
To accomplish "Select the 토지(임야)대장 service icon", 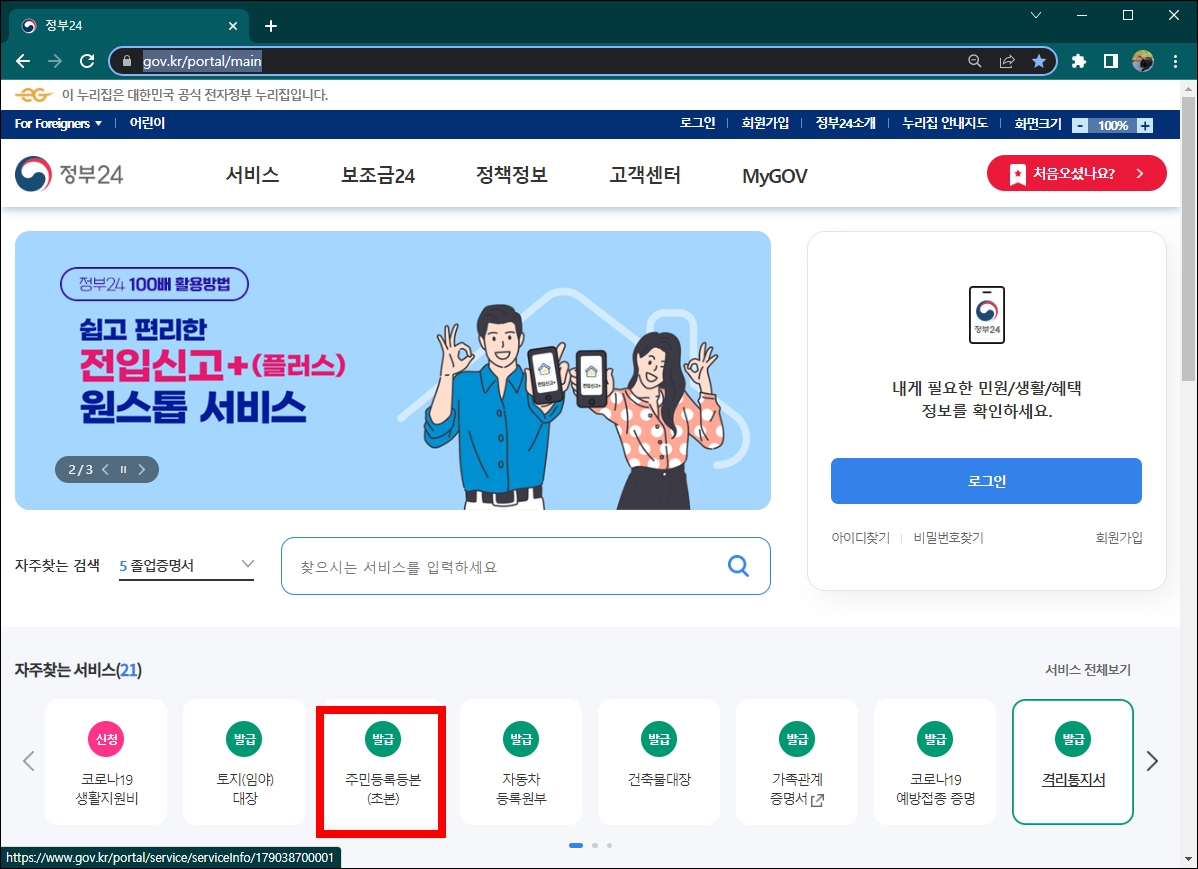I will [244, 762].
